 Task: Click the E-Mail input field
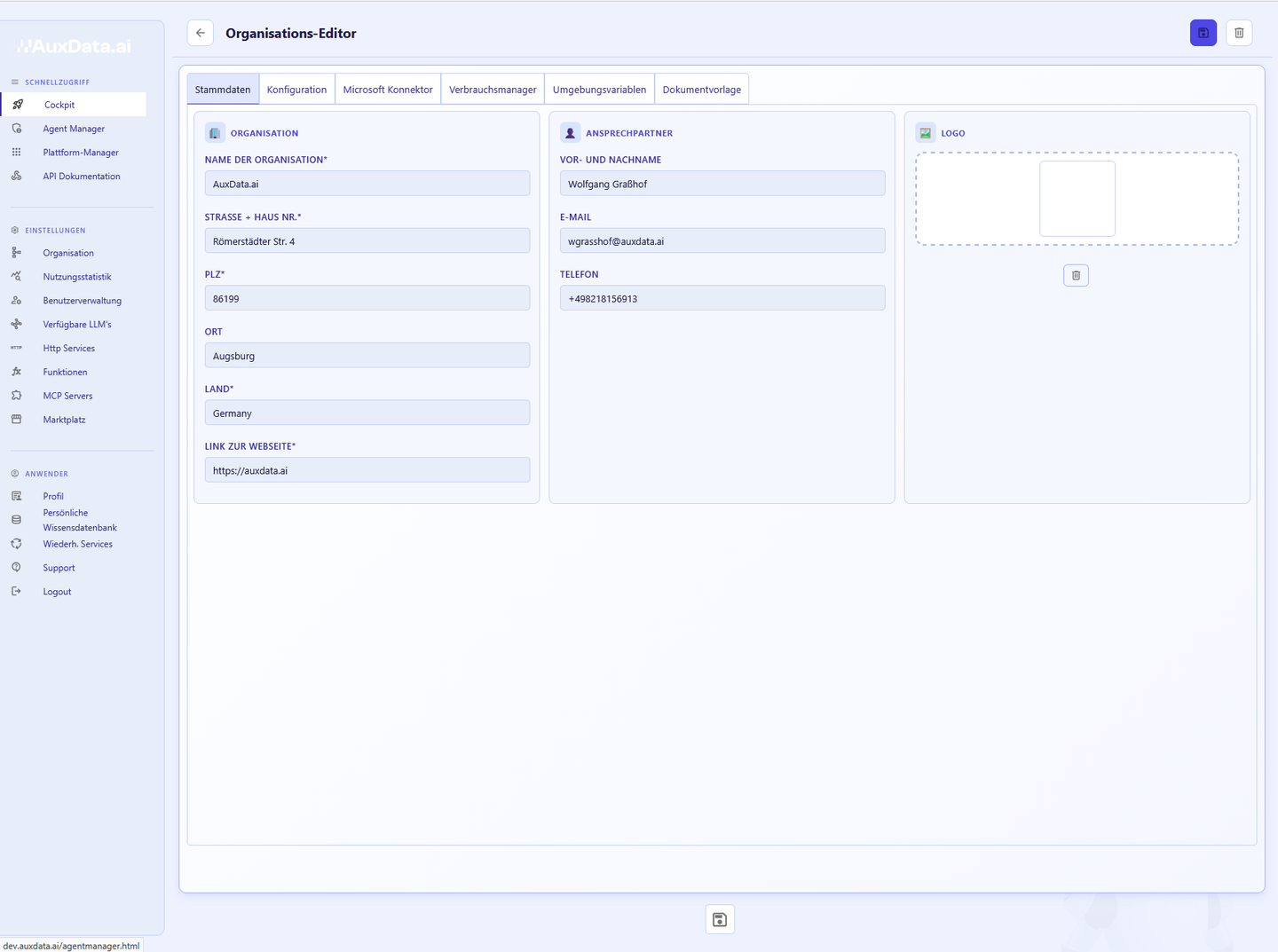(722, 240)
